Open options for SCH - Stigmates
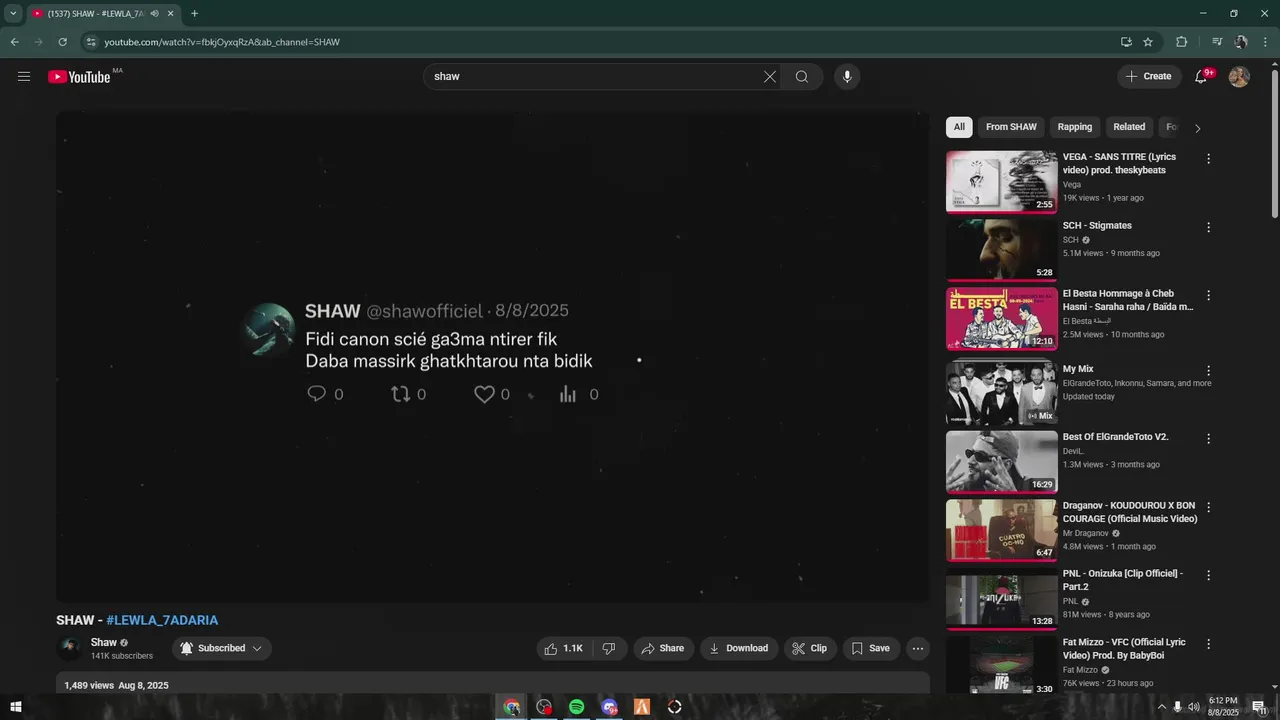Screen dimensions: 1280x720 point(1208,227)
